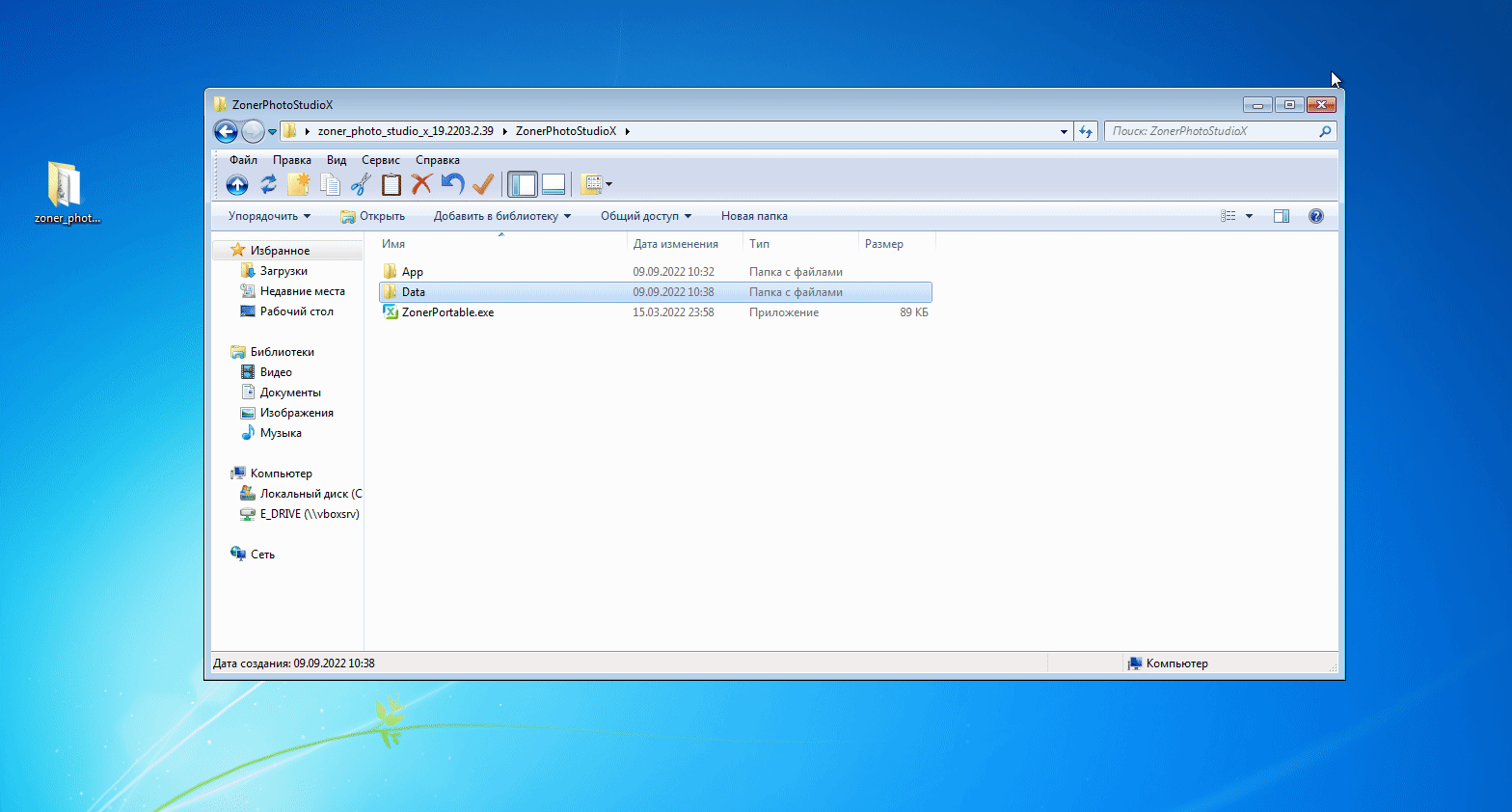Click the scissors Cut icon

pyautogui.click(x=361, y=184)
